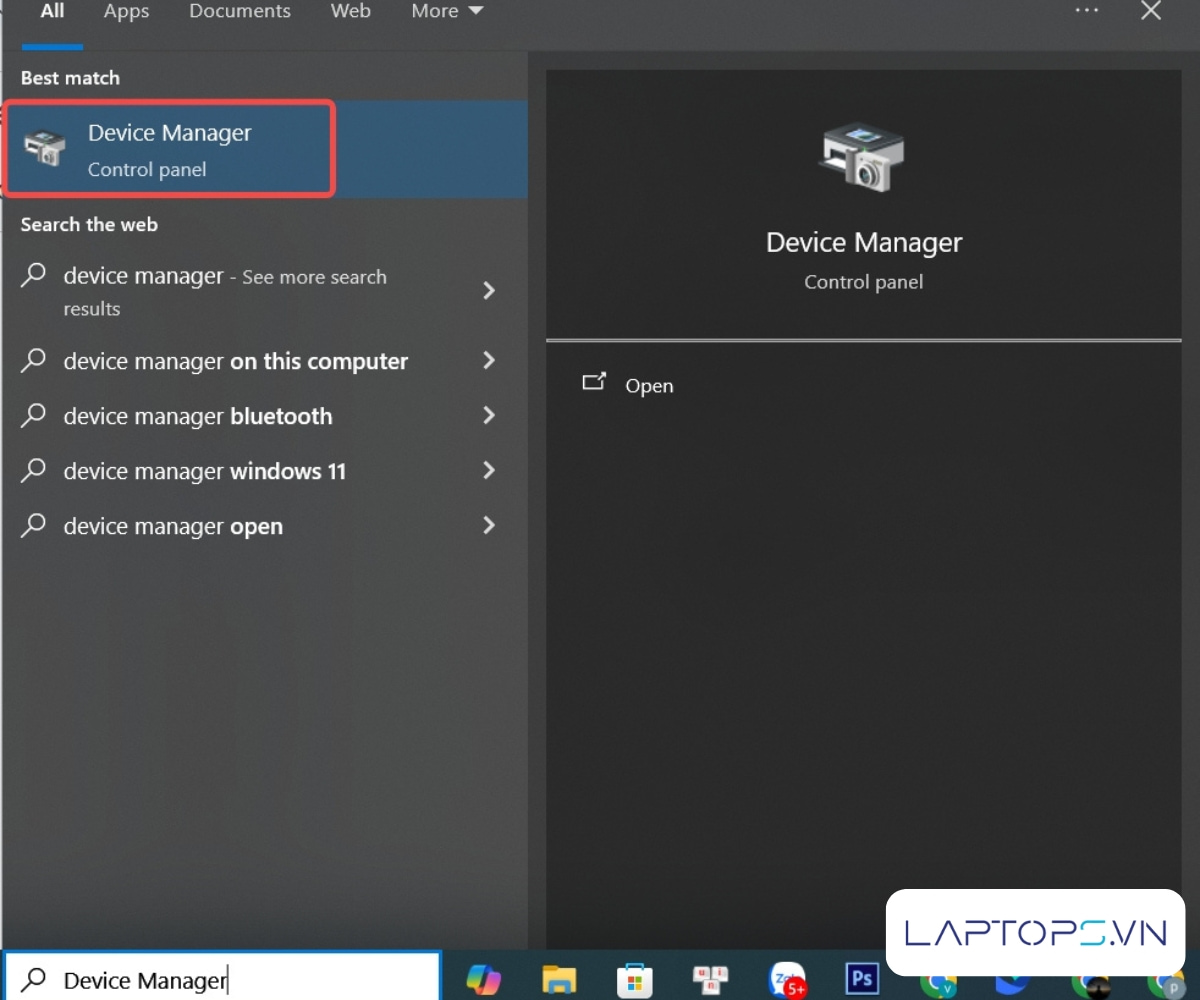Click the large Device Manager icon in preview pane

click(862, 157)
